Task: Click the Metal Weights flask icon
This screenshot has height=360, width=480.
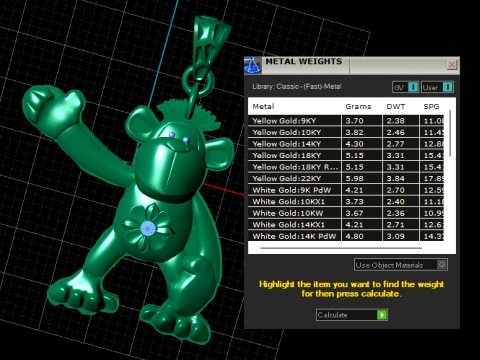Action: pos(252,65)
